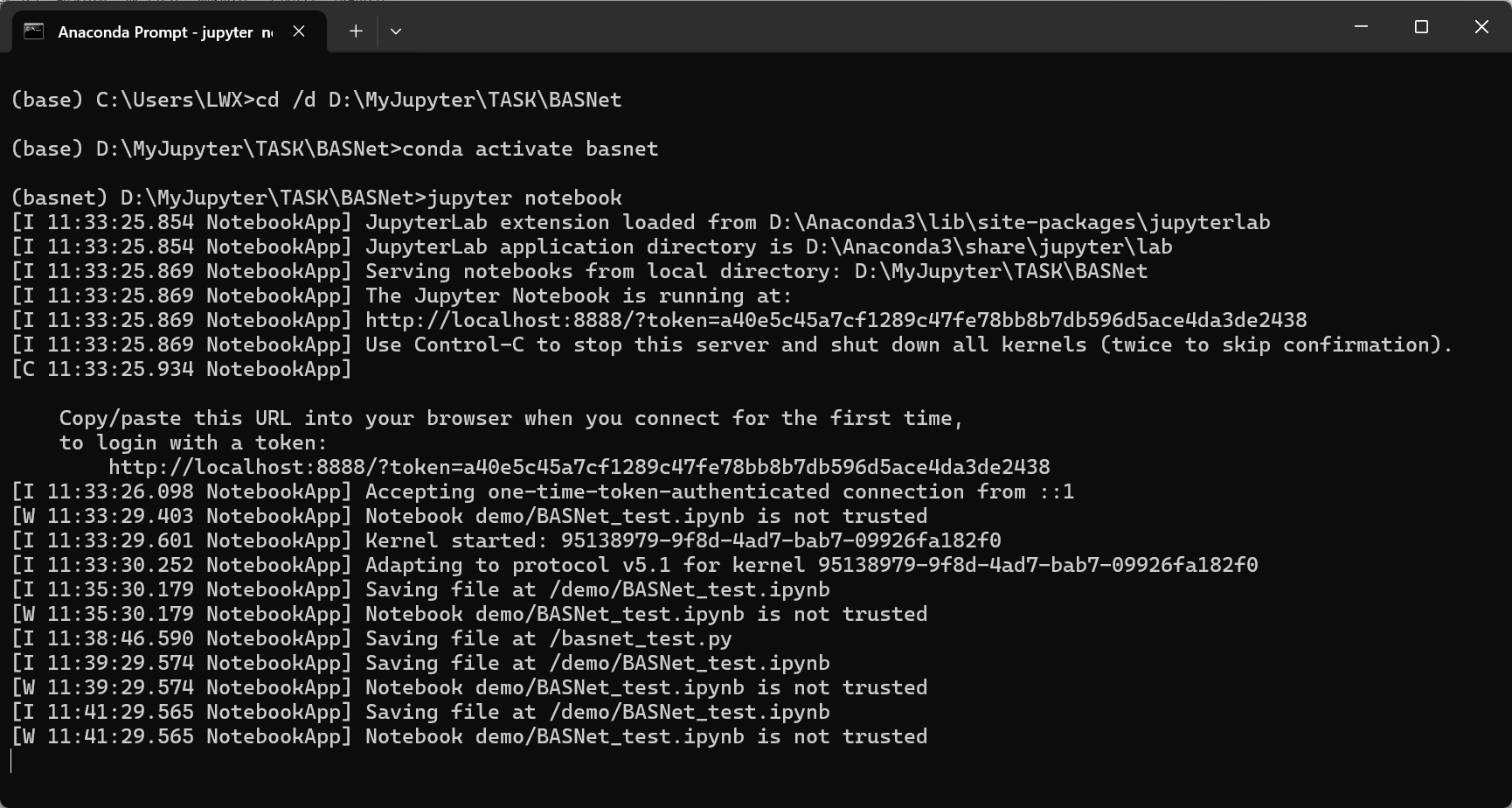This screenshot has width=1512, height=808.
Task: Click the "JupyterLab extension loaded from" line
Action: pyautogui.click(x=817, y=223)
